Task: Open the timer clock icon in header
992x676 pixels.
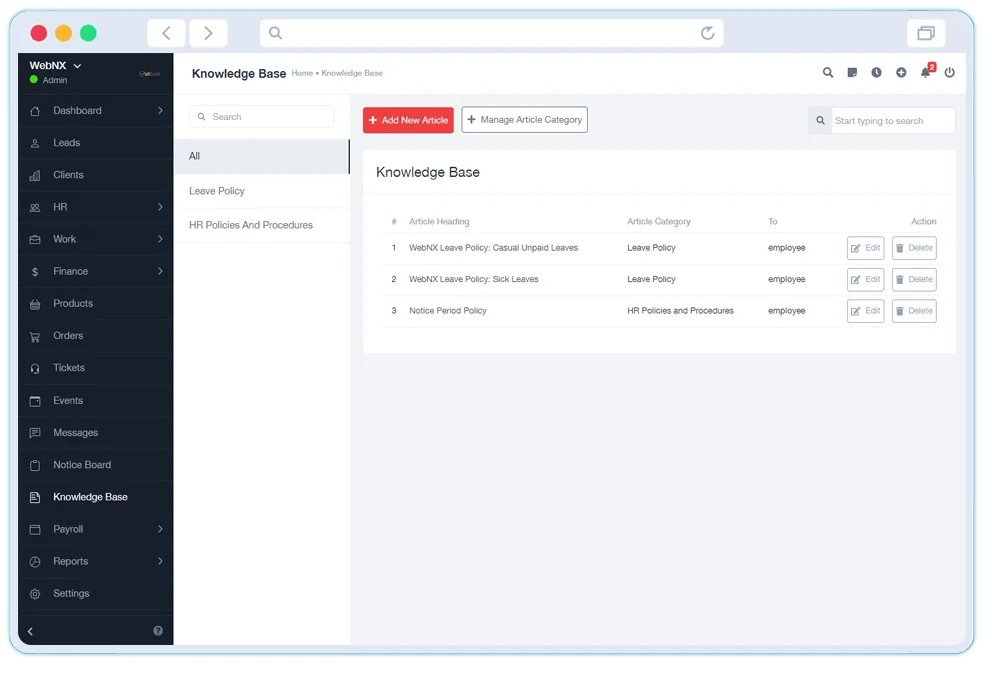Action: point(876,73)
